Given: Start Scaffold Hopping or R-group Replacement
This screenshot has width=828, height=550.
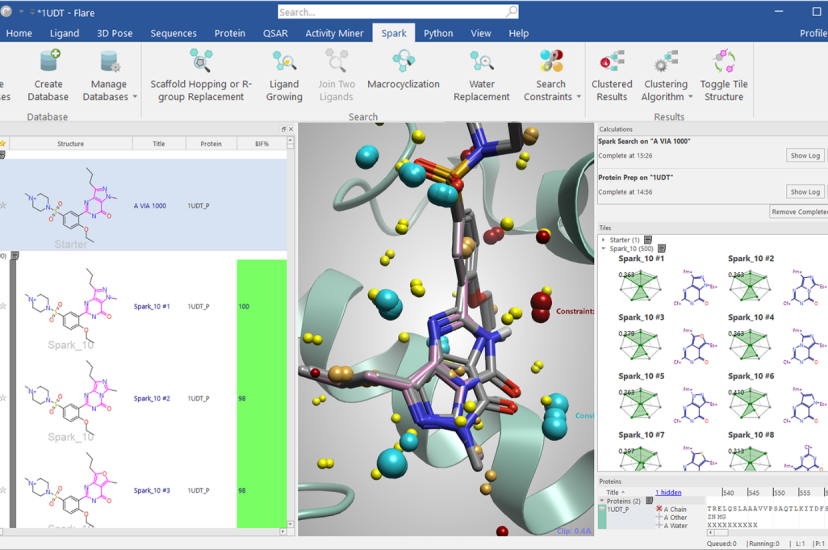Looking at the screenshot, I should pyautogui.click(x=201, y=75).
